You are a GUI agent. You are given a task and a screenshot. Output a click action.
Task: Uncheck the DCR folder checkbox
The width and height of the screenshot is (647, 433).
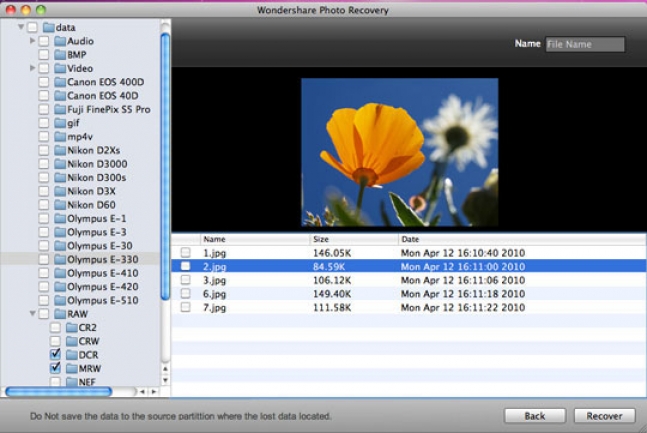click(x=55, y=354)
